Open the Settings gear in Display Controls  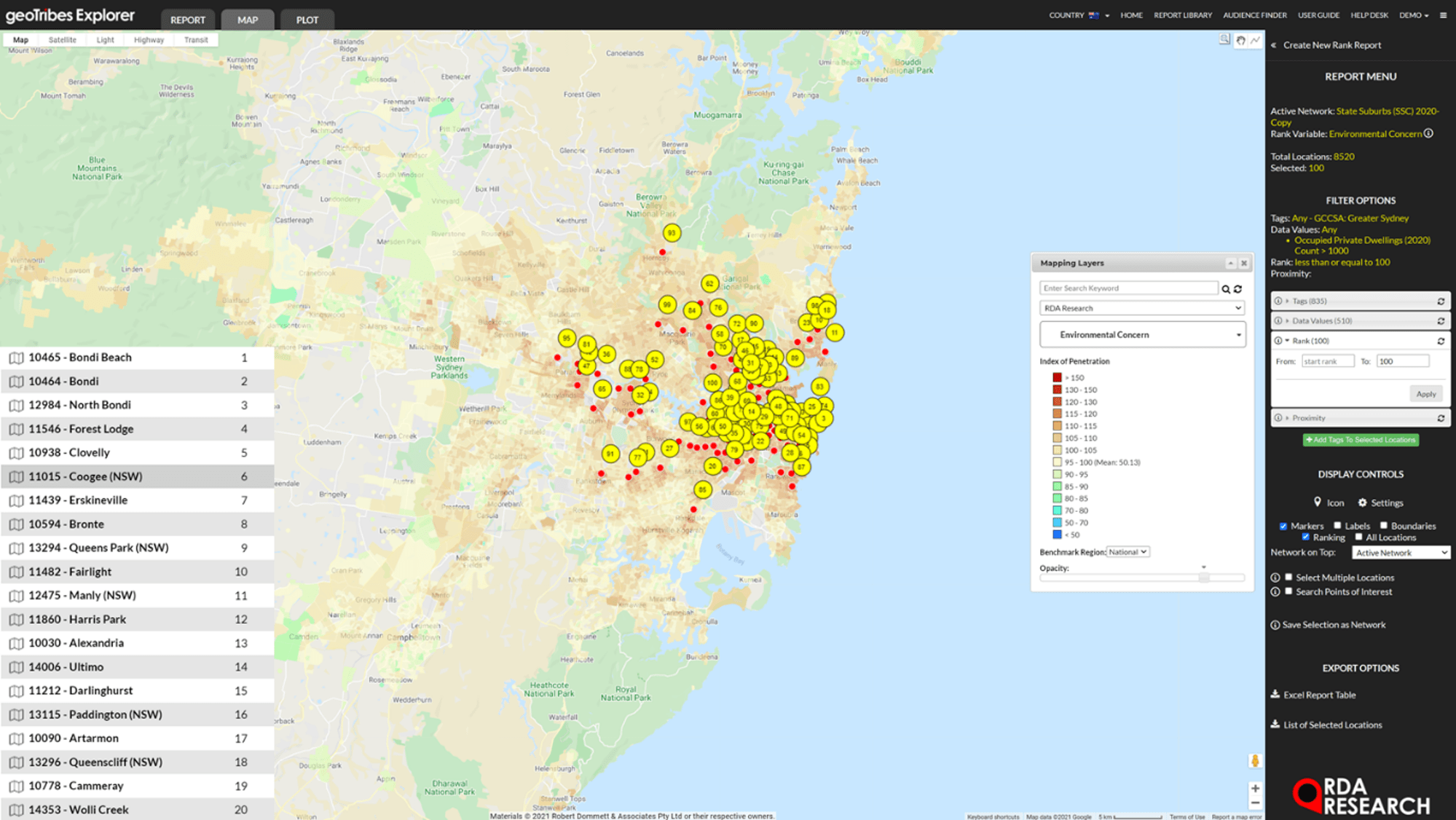point(1380,502)
